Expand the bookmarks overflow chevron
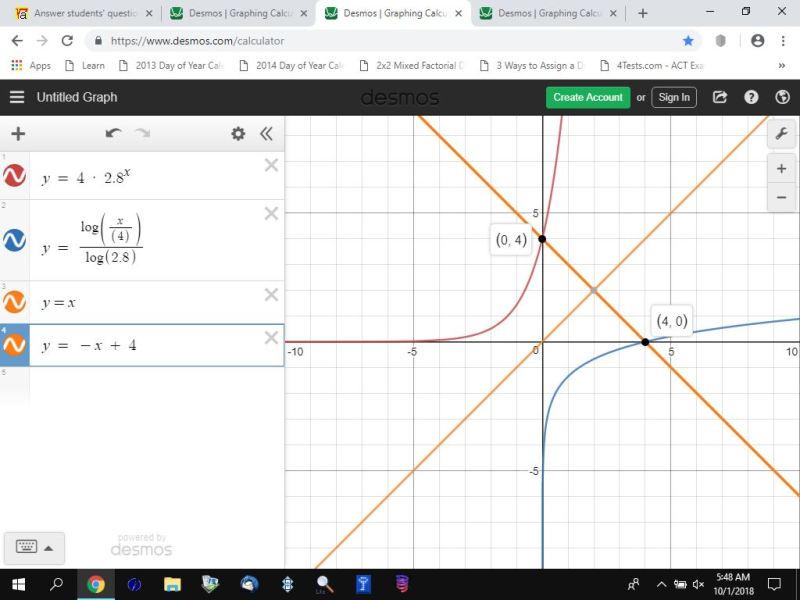The width and height of the screenshot is (800, 600). pyautogui.click(x=782, y=65)
